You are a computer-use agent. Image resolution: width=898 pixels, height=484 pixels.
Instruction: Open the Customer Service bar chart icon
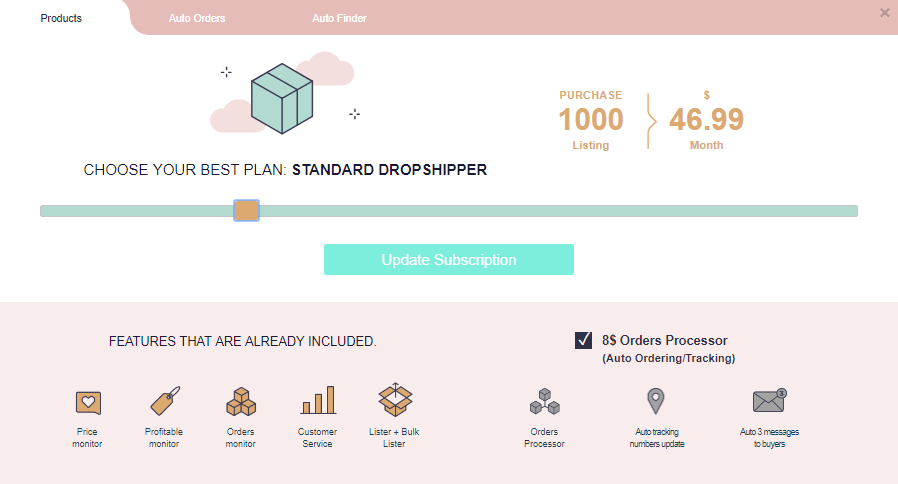(318, 400)
